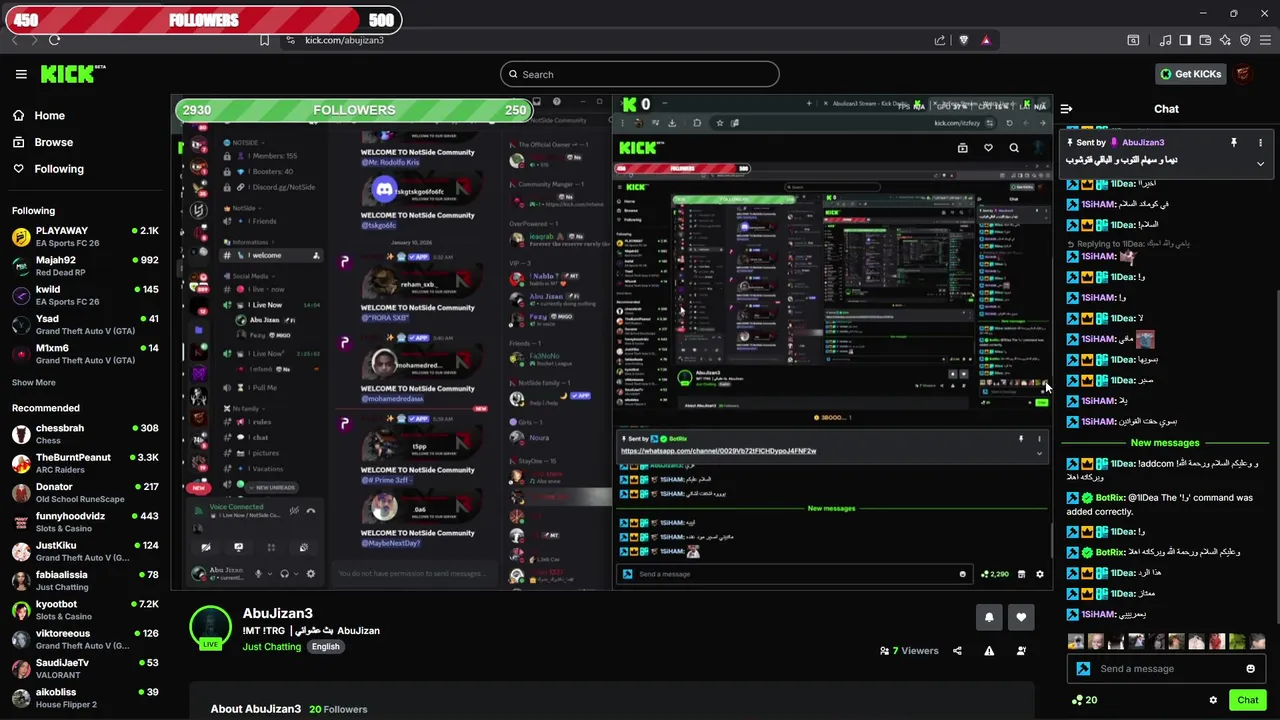The width and height of the screenshot is (1280, 720).
Task: Click the stream video player
Action: [x=612, y=342]
